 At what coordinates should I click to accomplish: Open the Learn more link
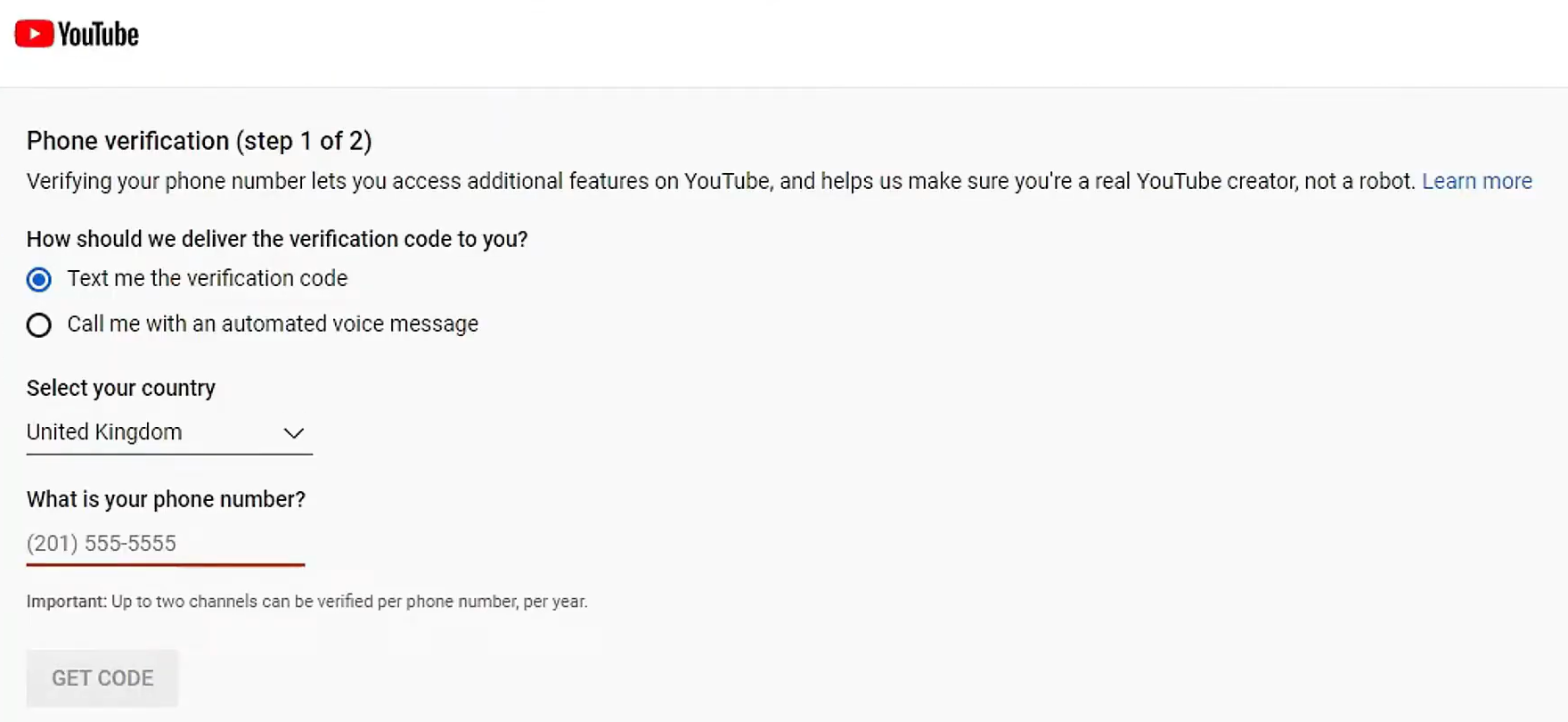(1476, 182)
